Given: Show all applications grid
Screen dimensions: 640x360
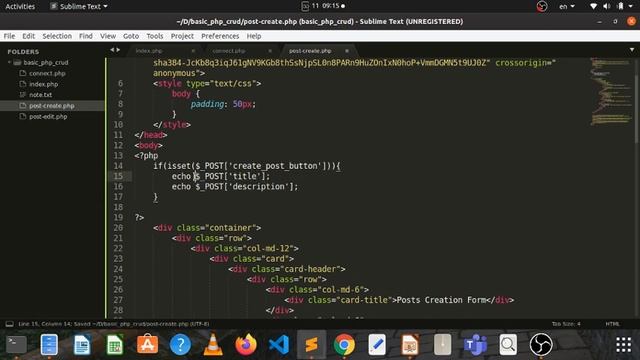Looking at the screenshot, I should [x=623, y=345].
